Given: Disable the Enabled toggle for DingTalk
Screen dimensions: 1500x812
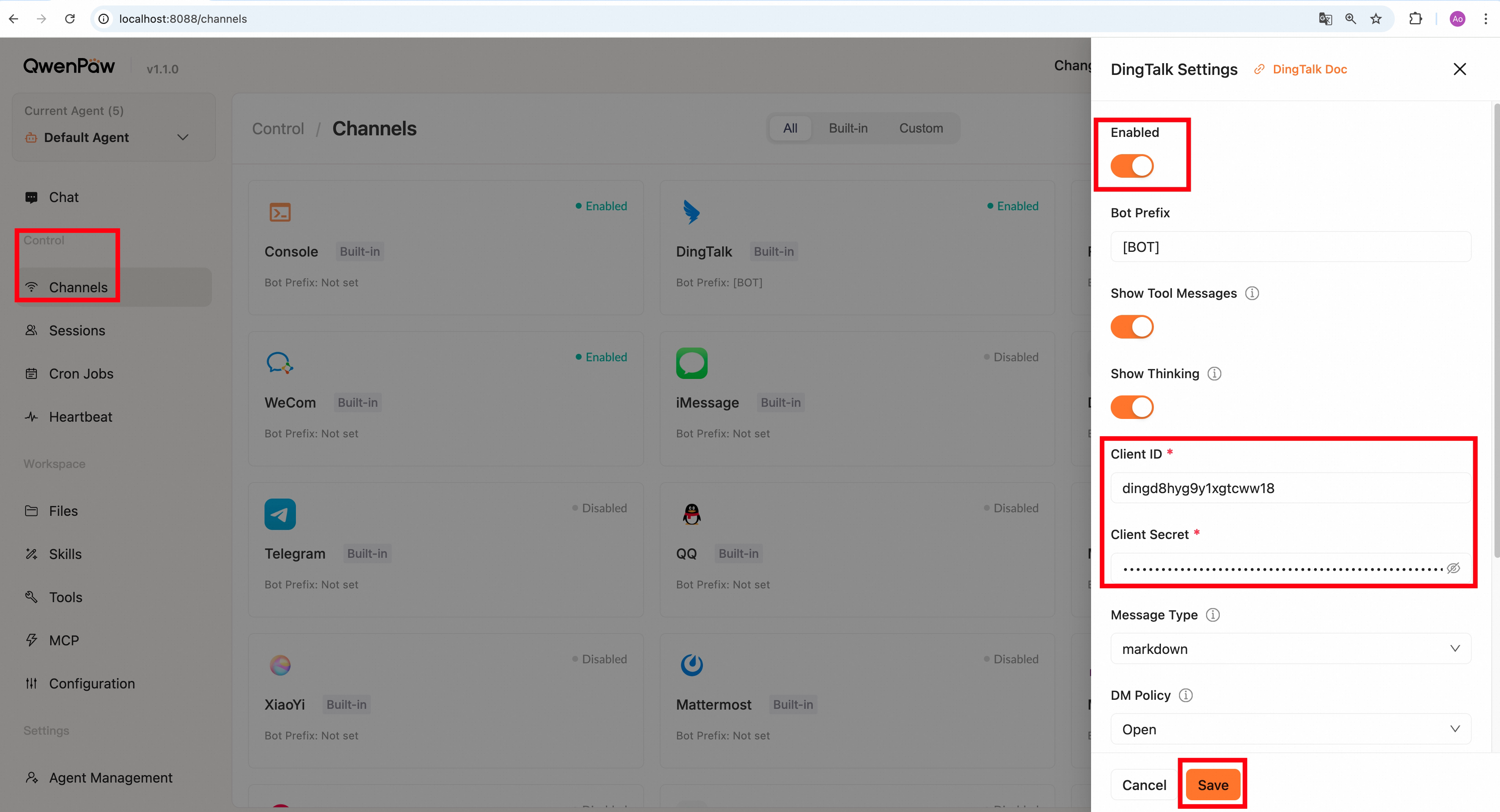Looking at the screenshot, I should (1132, 166).
